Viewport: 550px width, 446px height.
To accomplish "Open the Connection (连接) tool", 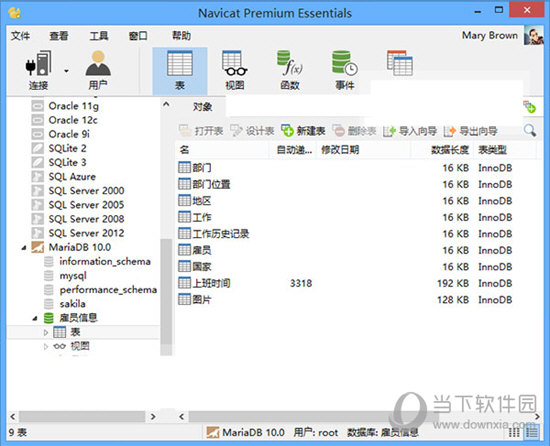I will 38,70.
